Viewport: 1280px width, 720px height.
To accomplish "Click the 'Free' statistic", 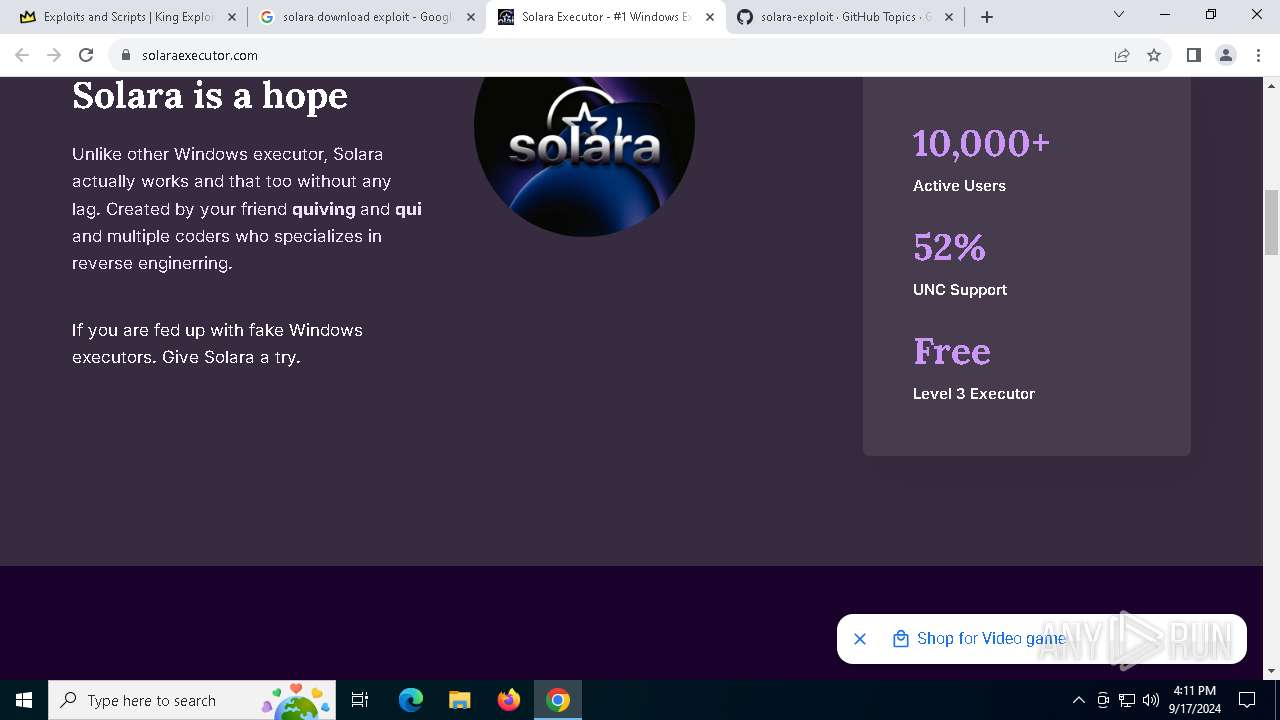I will point(952,351).
